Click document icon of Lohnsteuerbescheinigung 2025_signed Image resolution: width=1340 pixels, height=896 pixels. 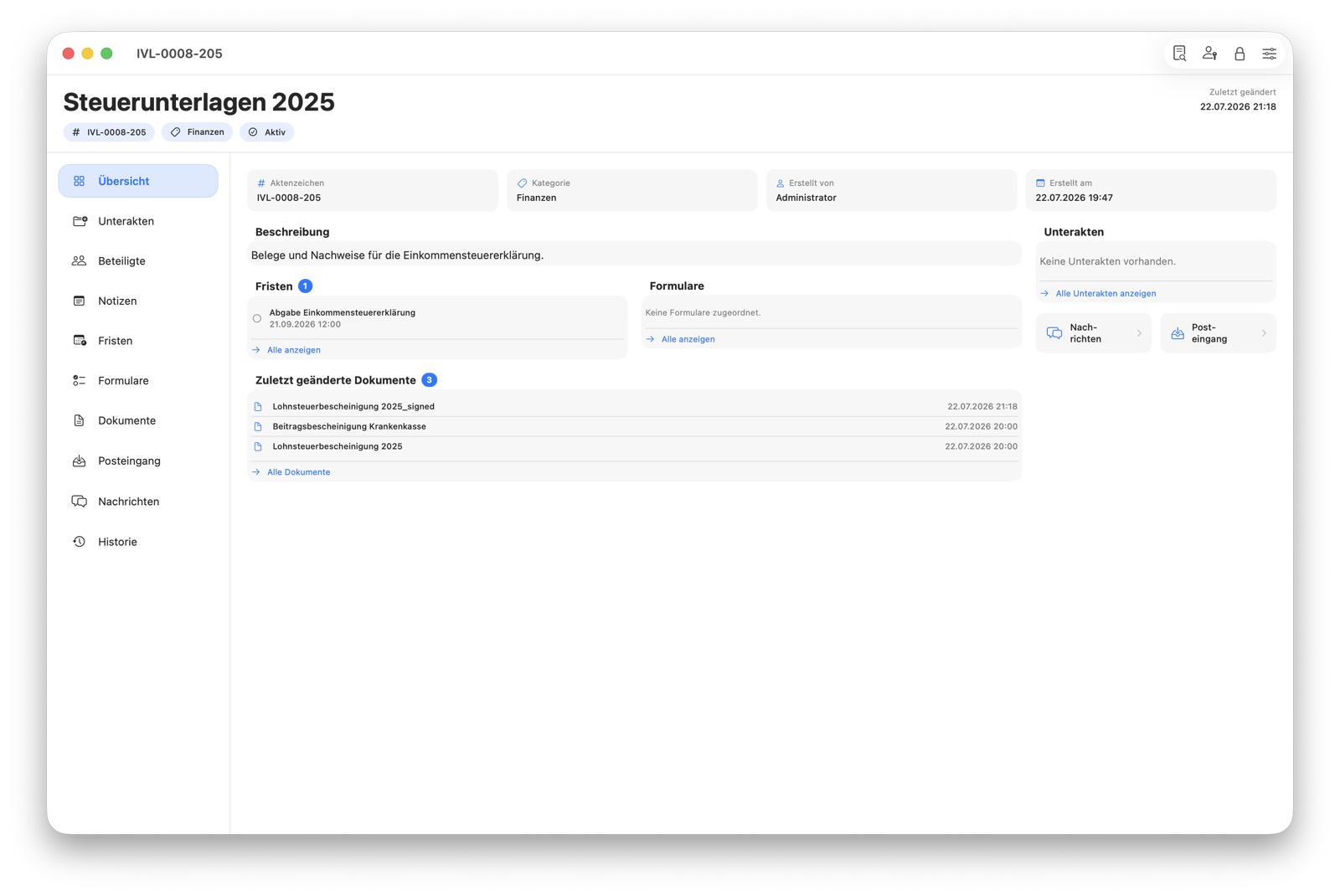pos(258,407)
